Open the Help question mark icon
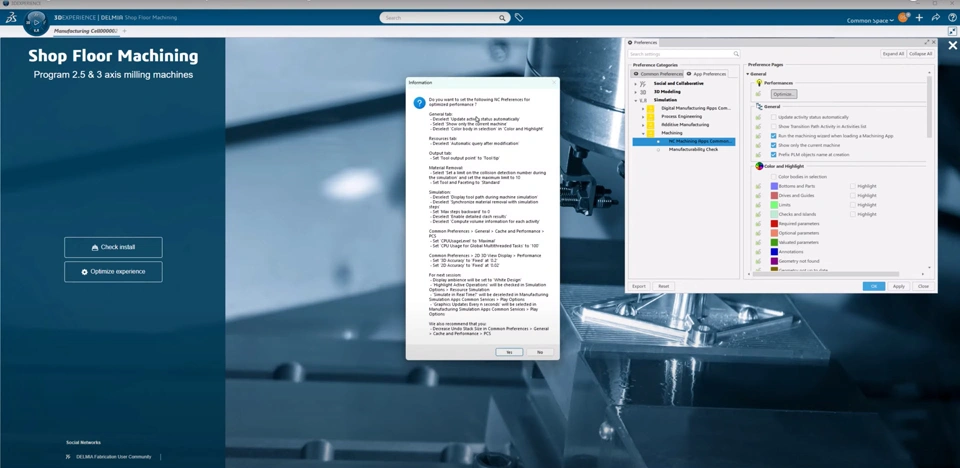960x468 pixels. tap(952, 18)
